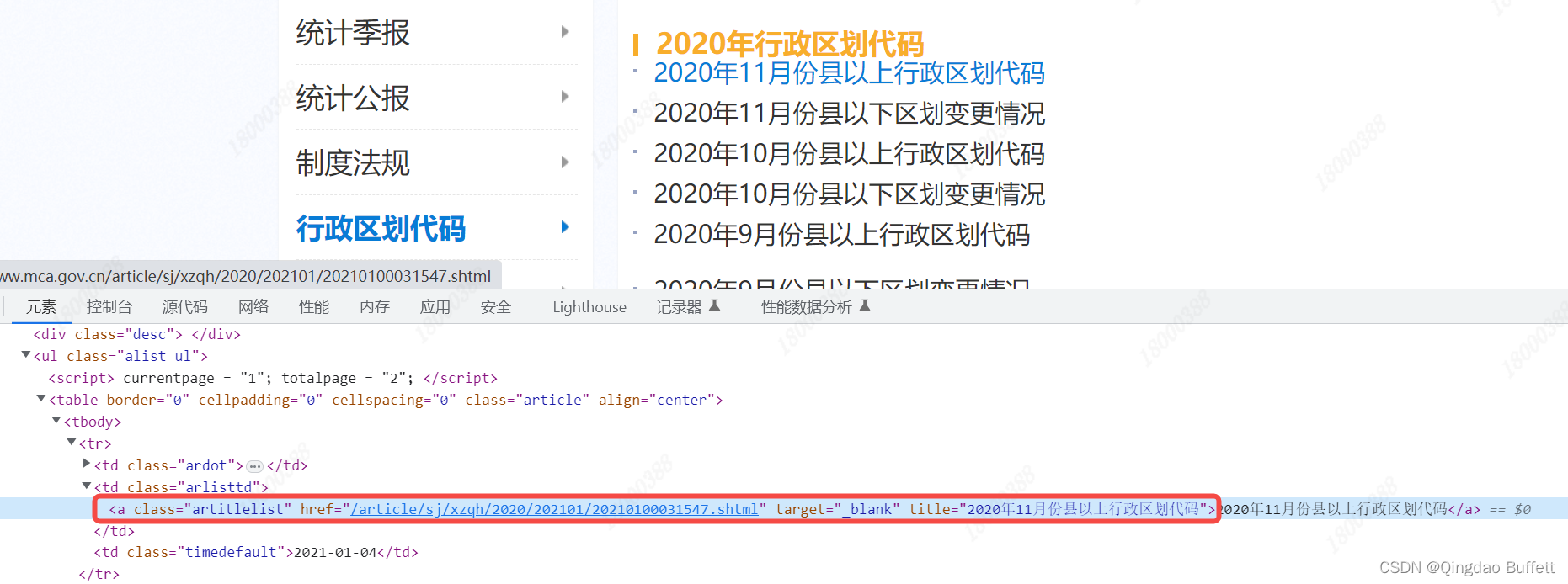Open the 统计公报 sidebar menu item

(x=353, y=98)
